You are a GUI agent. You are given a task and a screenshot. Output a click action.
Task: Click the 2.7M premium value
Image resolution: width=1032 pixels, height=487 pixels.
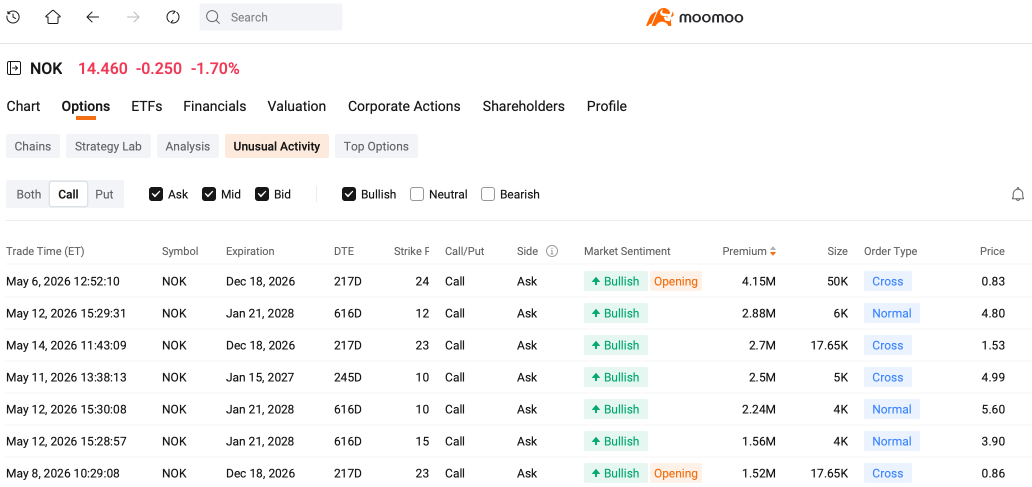[763, 345]
